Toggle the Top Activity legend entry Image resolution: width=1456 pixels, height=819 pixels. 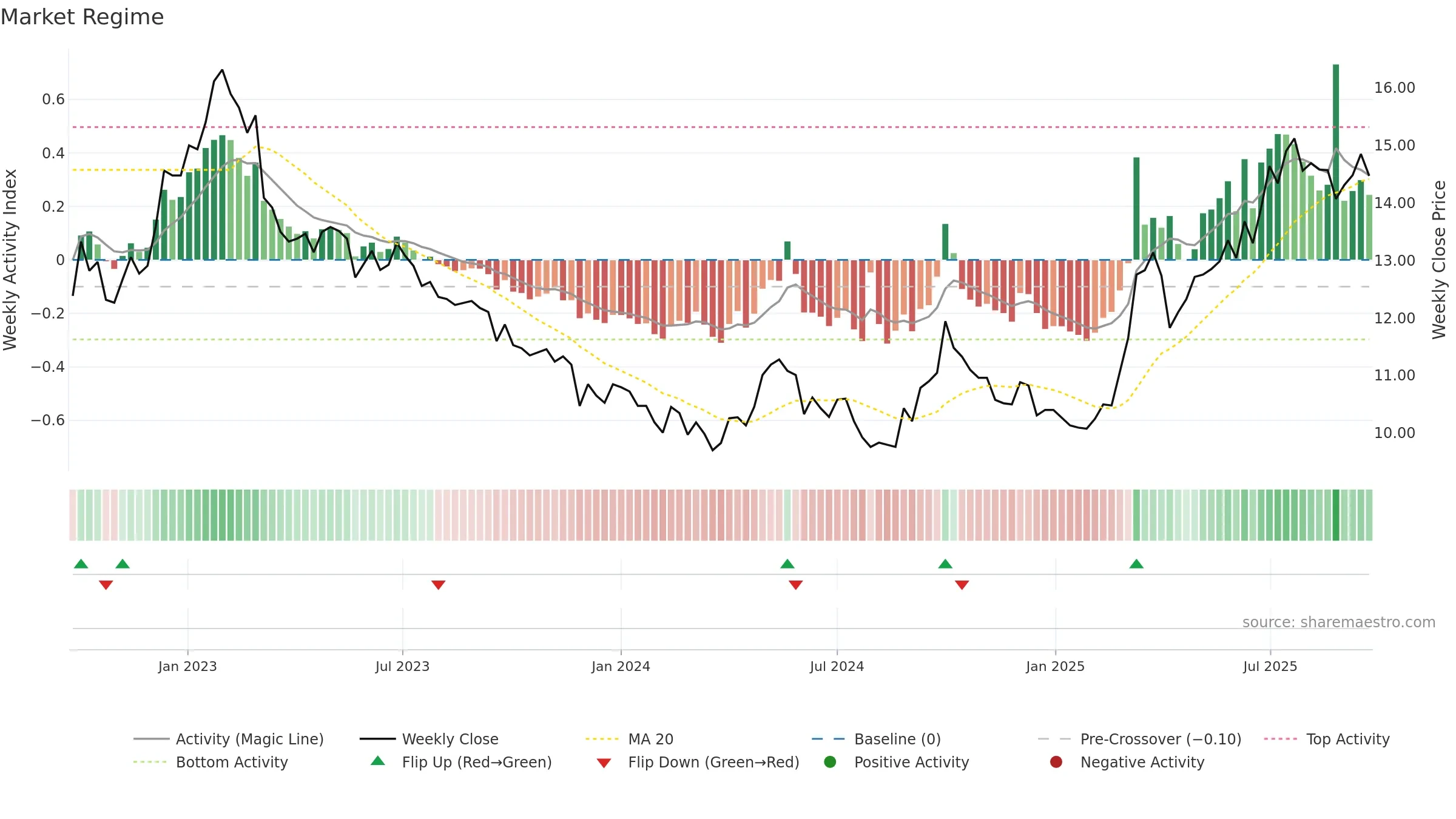coord(1327,739)
